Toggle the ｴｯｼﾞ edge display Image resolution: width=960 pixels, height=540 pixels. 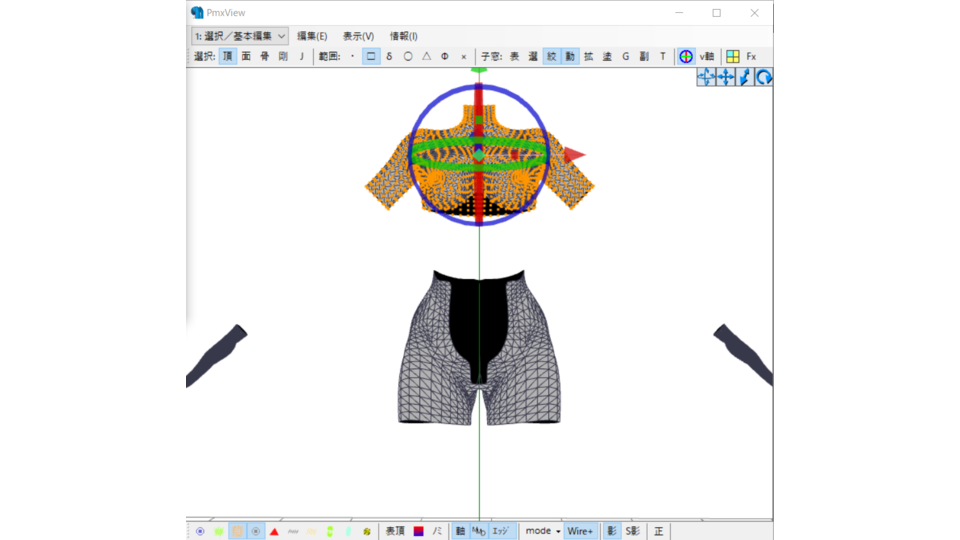pyautogui.click(x=501, y=531)
